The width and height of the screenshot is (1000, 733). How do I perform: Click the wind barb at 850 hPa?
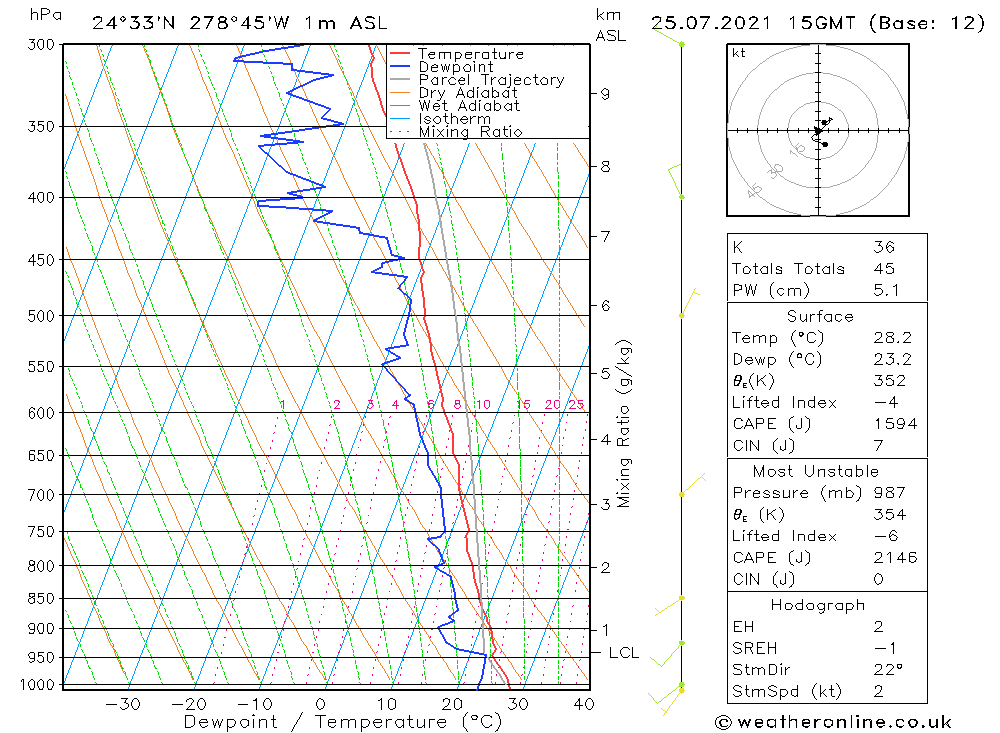coord(669,606)
